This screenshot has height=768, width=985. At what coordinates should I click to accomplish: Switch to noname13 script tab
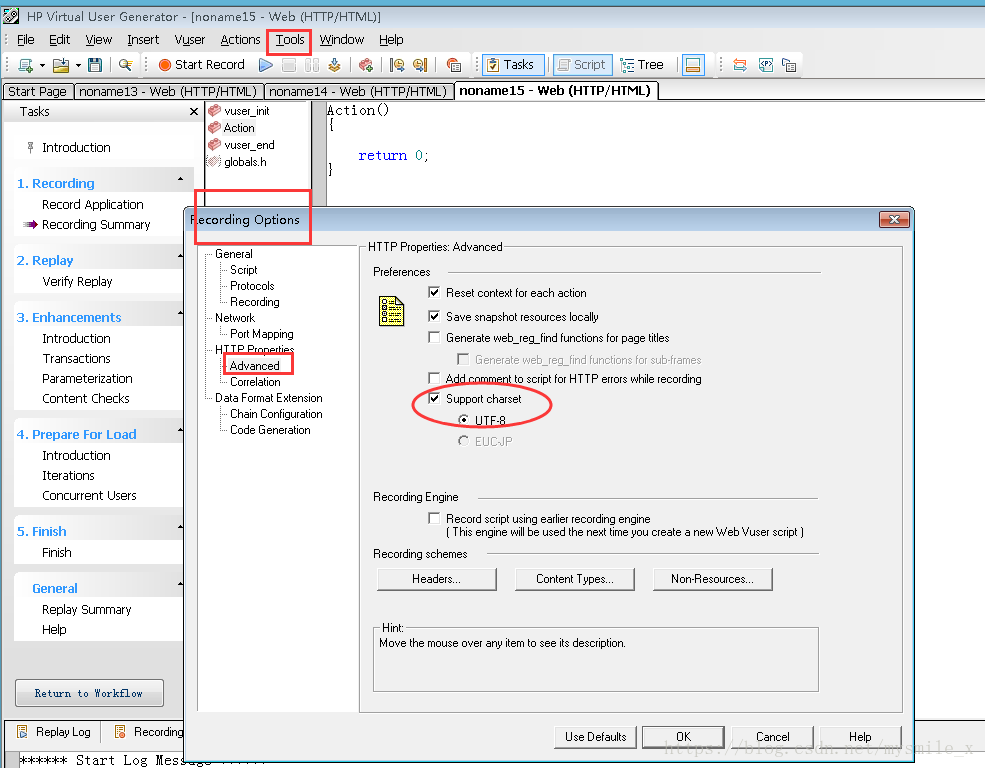coord(168,92)
